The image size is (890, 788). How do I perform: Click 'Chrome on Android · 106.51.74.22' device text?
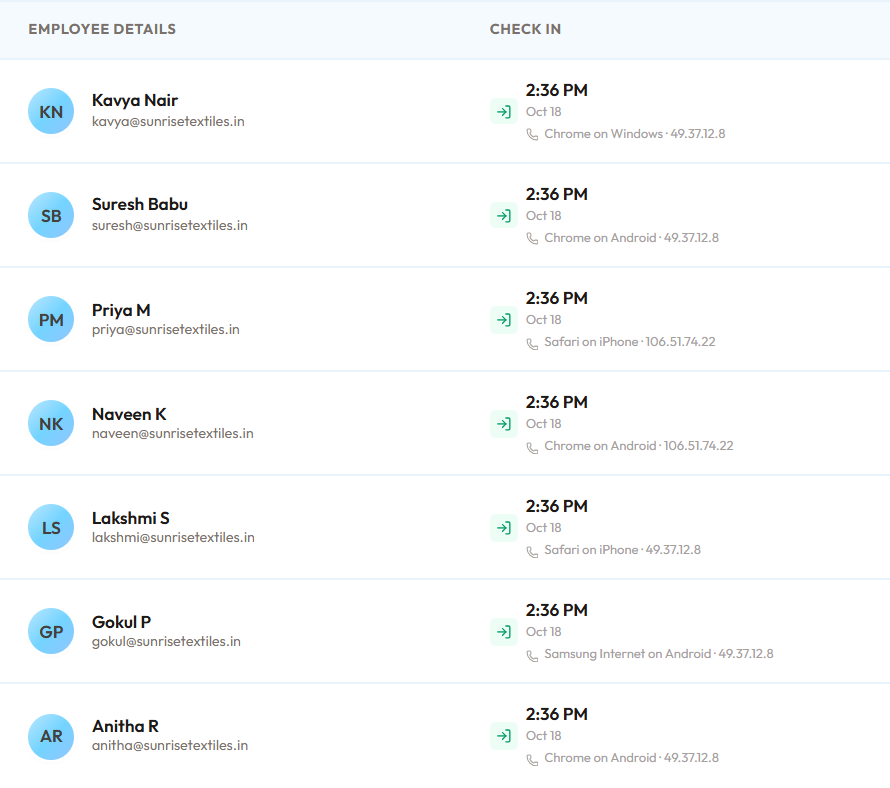[639, 446]
